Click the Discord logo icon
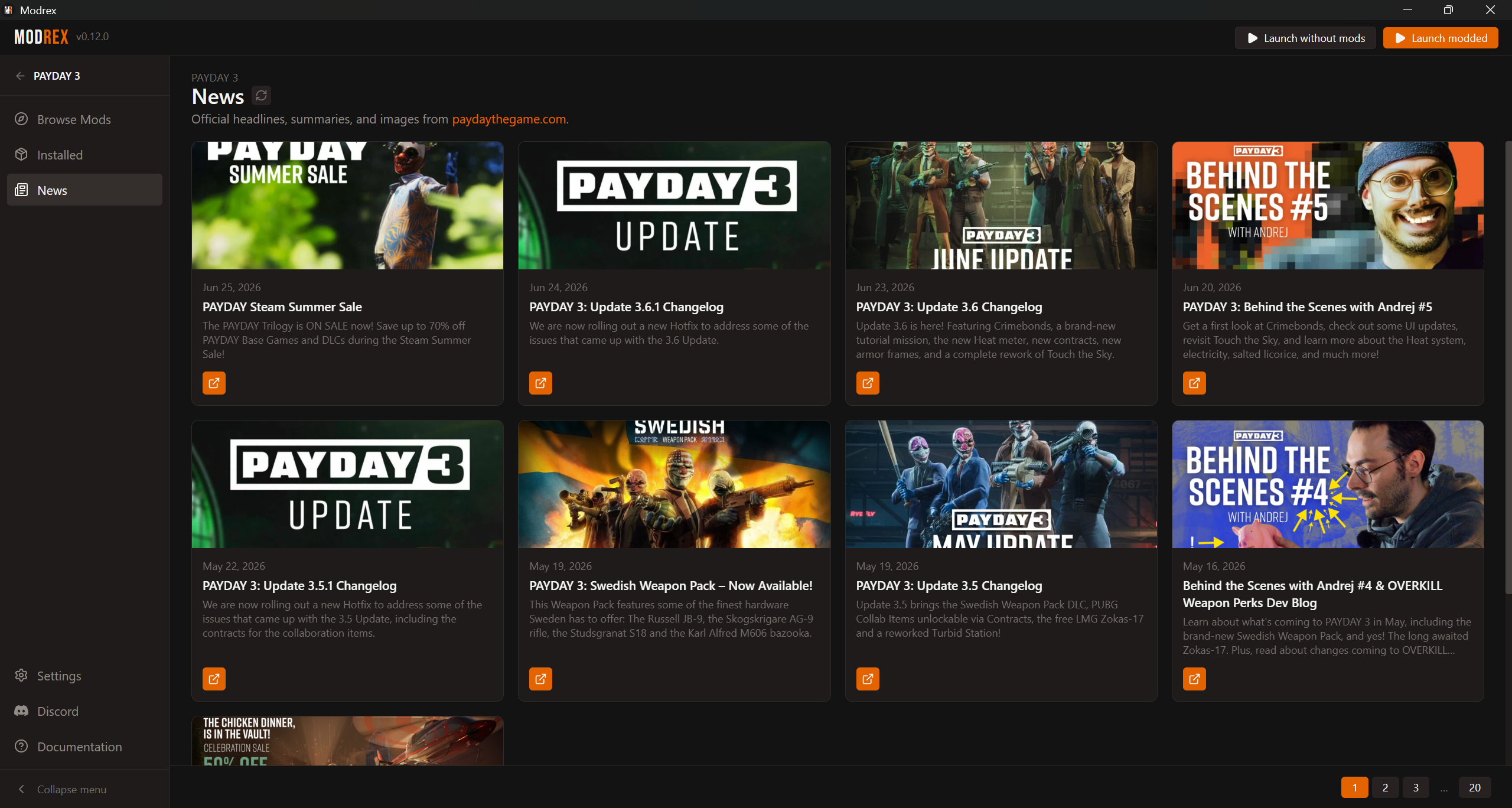Screen dimensions: 1512x808 click(x=21, y=711)
